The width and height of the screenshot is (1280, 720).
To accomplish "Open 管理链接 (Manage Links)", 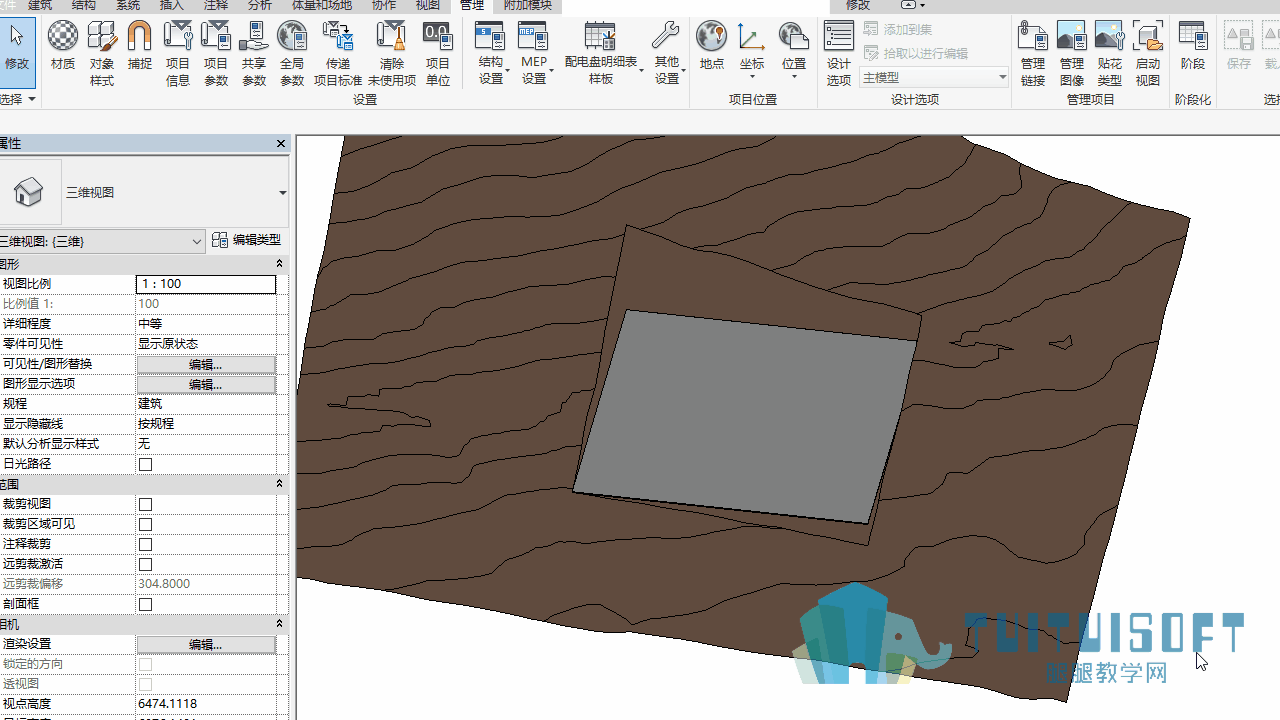I will point(1033,54).
